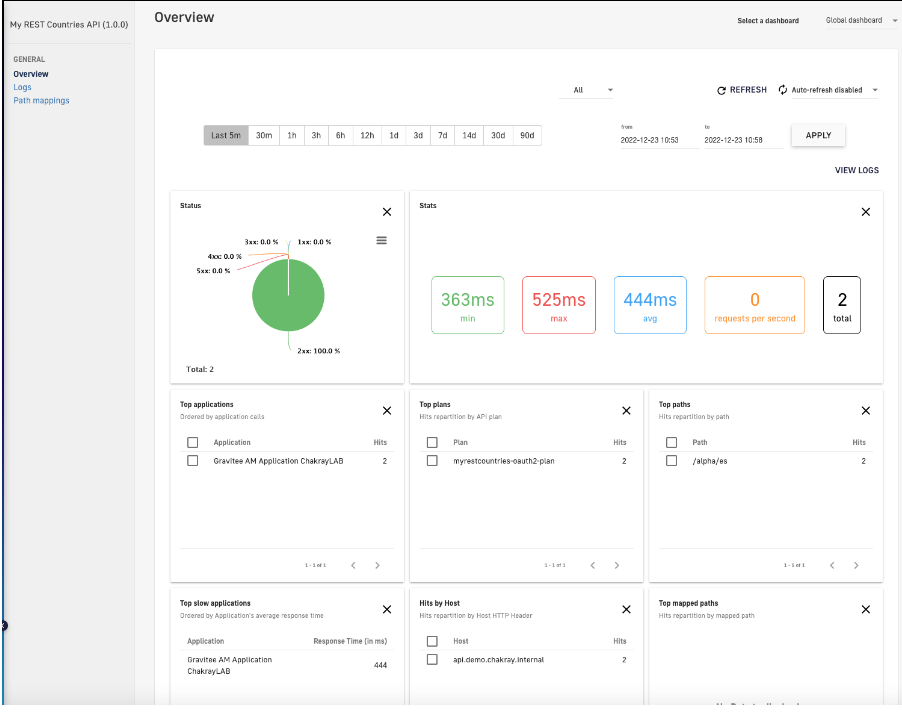Go to next page in Top applications pagination
902x715 pixels.
377,565
